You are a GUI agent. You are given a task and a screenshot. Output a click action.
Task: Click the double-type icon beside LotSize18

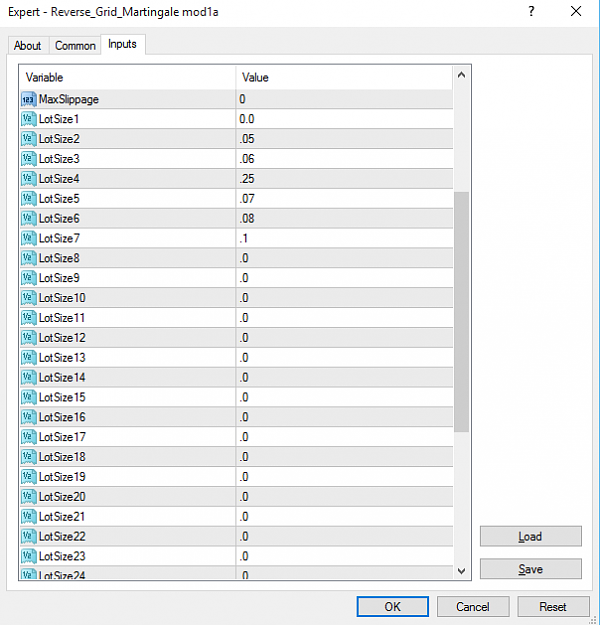(28, 457)
